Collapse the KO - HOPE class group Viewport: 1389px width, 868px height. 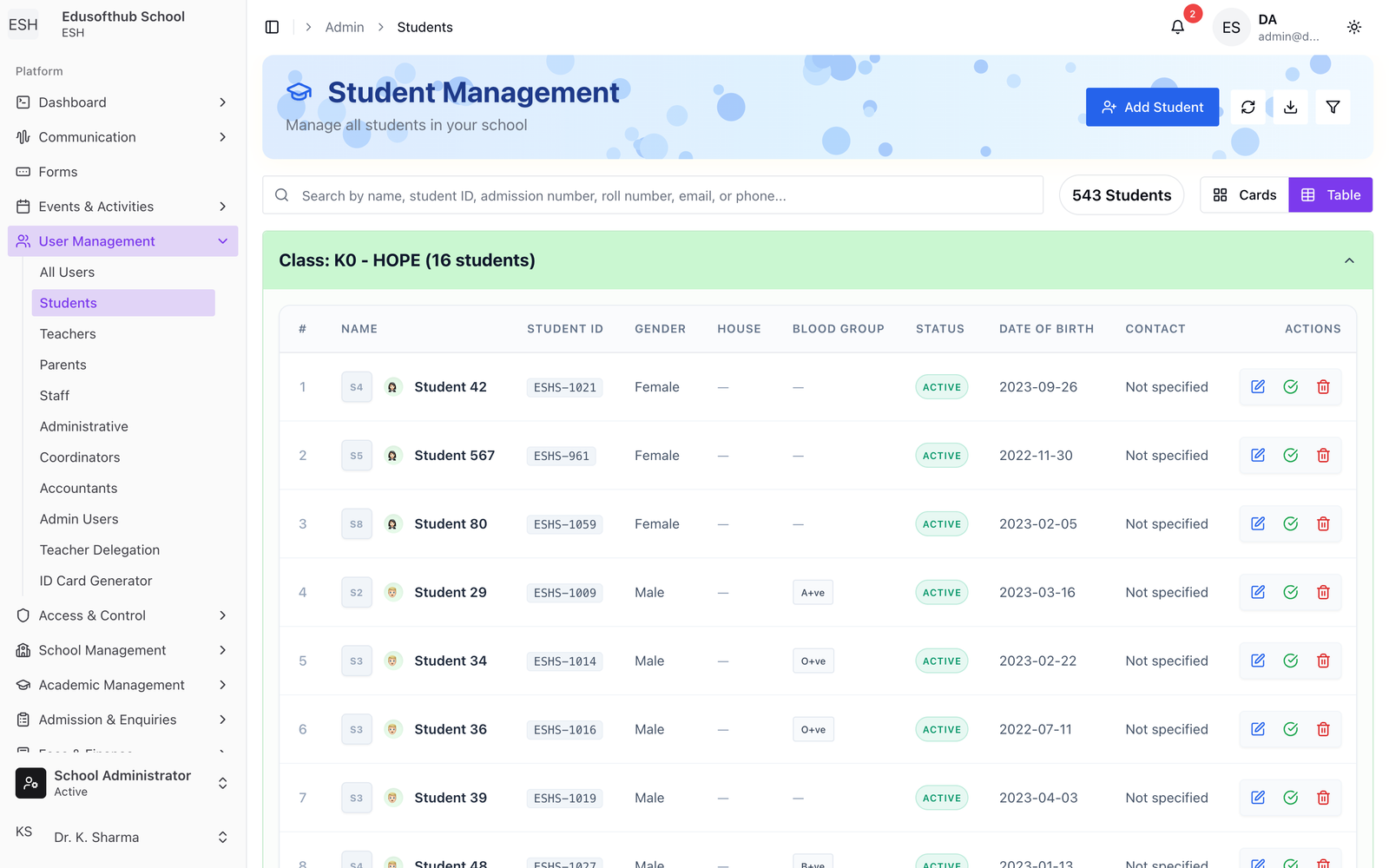1349,260
